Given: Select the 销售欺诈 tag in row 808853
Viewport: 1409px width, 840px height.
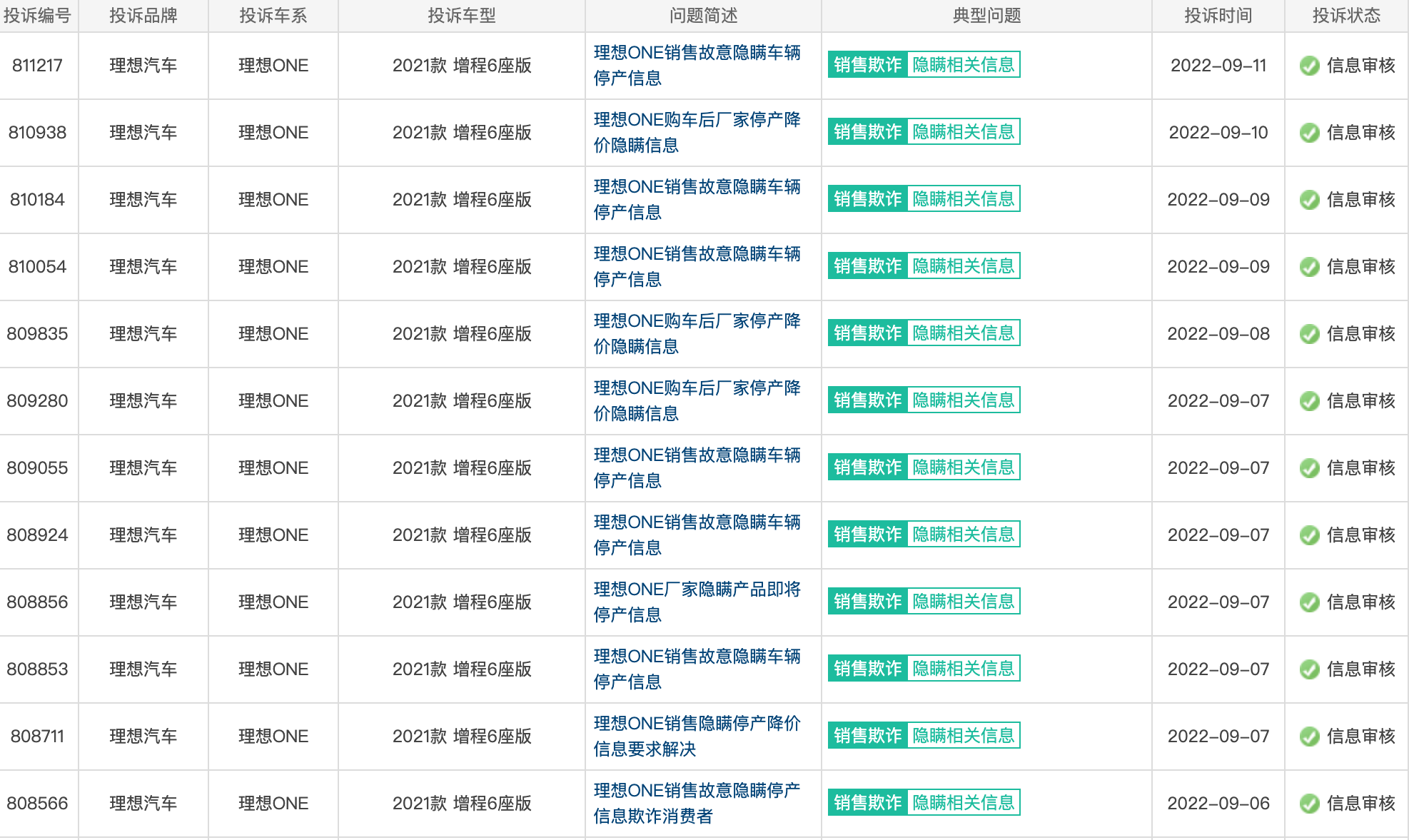Looking at the screenshot, I should (868, 669).
